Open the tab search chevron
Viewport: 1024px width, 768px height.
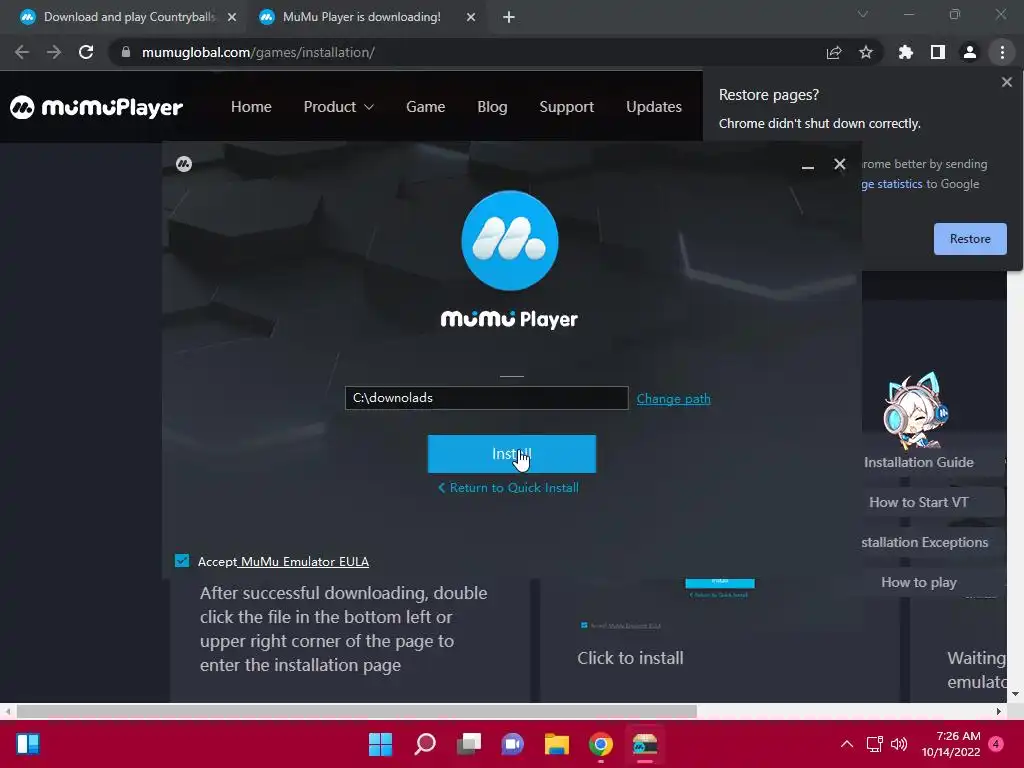[x=863, y=14]
